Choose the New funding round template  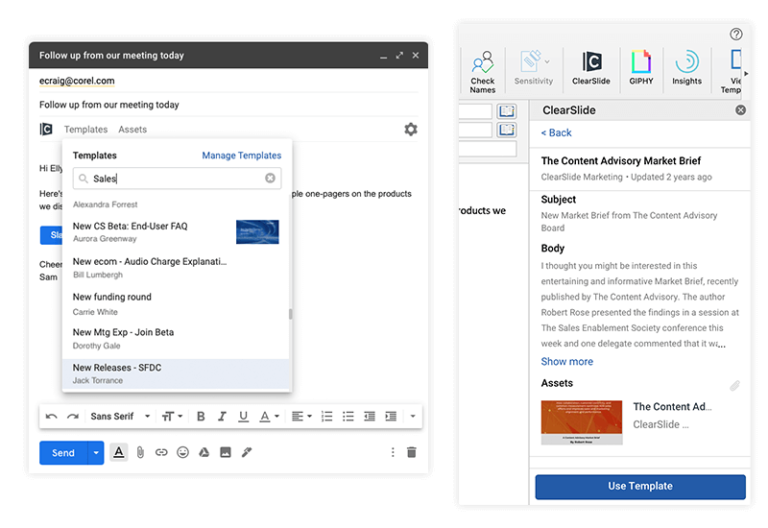(176, 304)
